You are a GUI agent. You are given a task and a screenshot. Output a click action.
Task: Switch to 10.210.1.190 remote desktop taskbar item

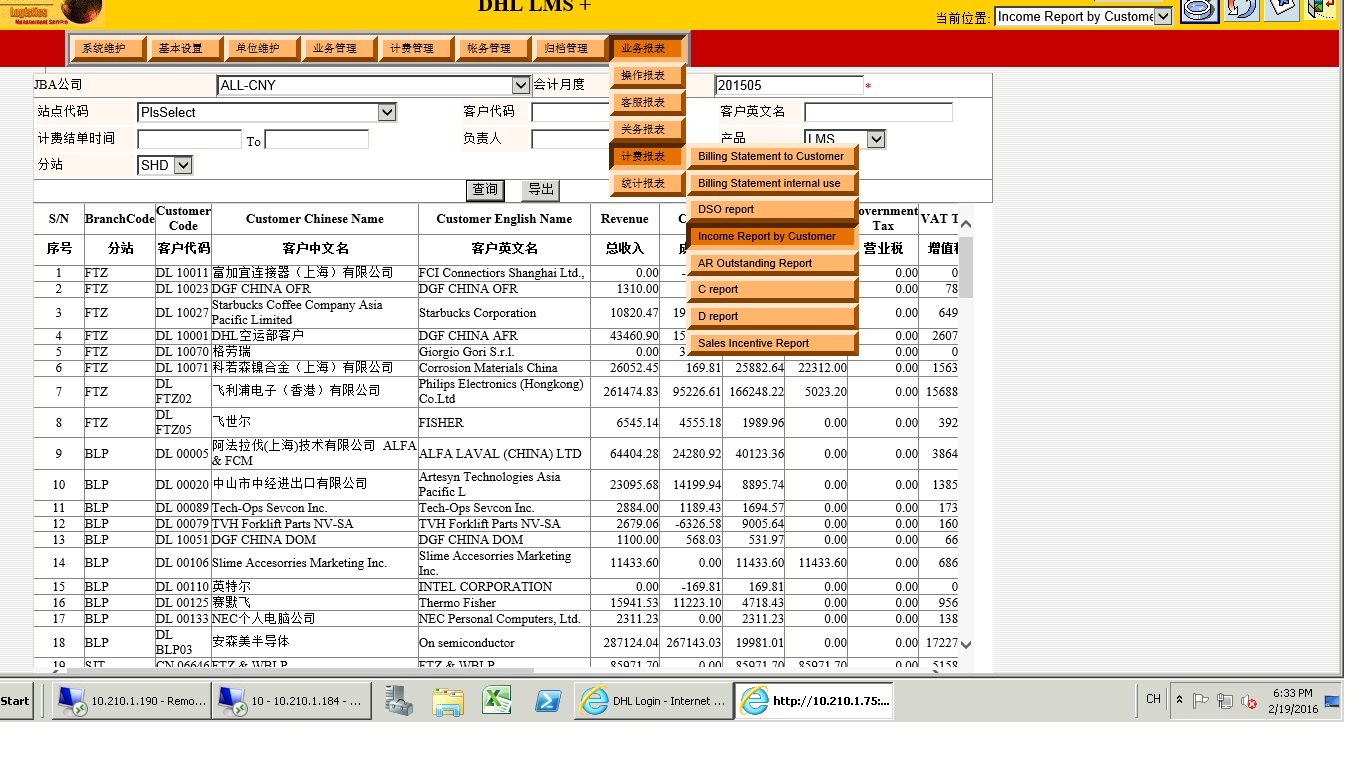tap(131, 701)
